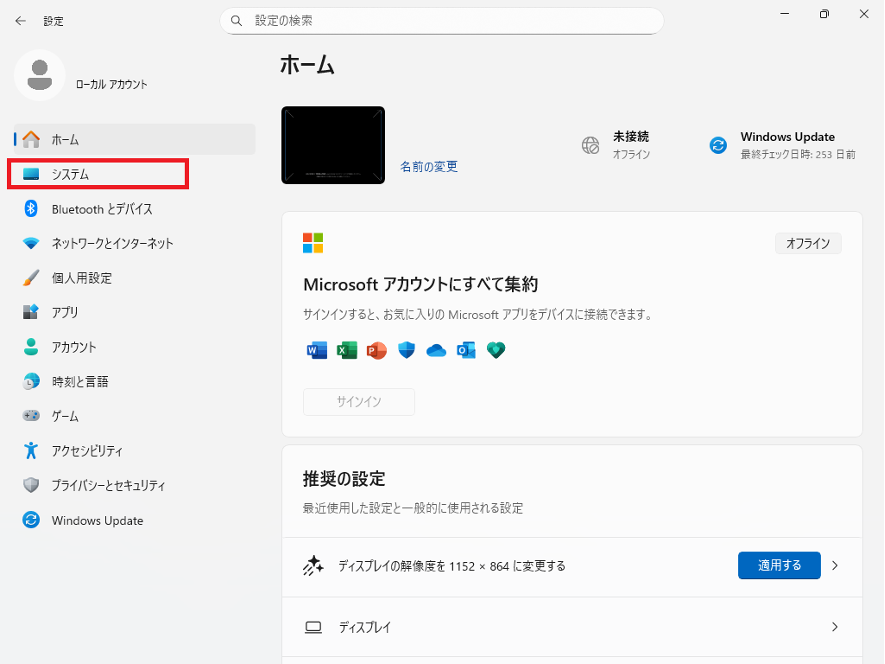Click the Bluetooth icon in sidebar
Screen dimensions: 885x664
click(31, 208)
